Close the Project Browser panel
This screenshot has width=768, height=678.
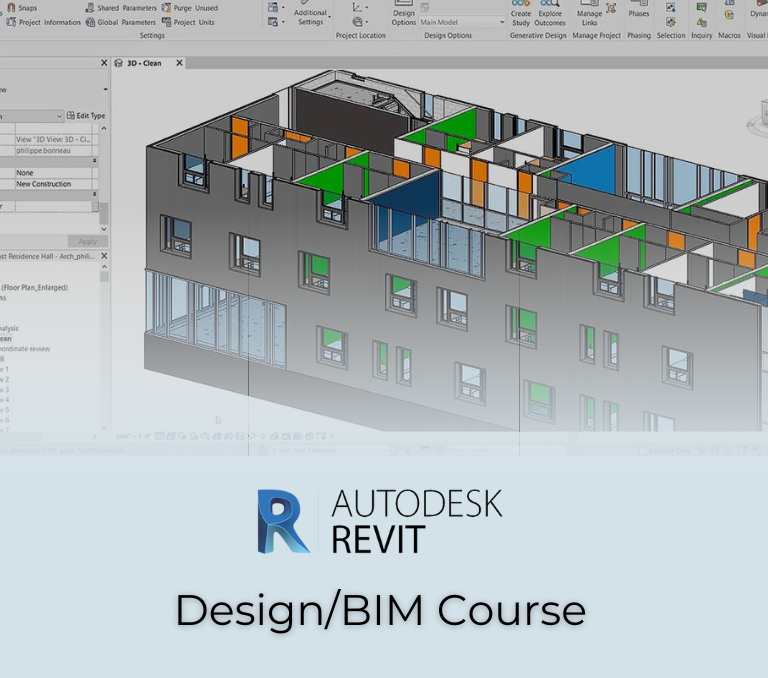(x=104, y=256)
